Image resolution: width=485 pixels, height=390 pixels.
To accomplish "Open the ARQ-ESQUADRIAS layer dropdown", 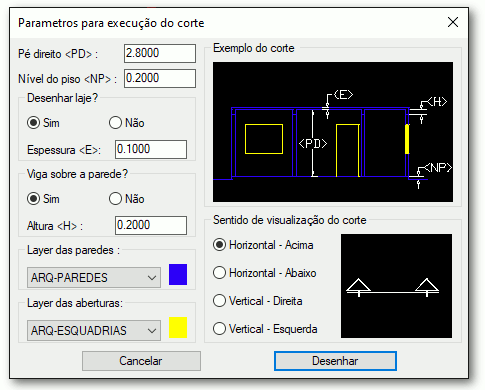I will (x=94, y=330).
